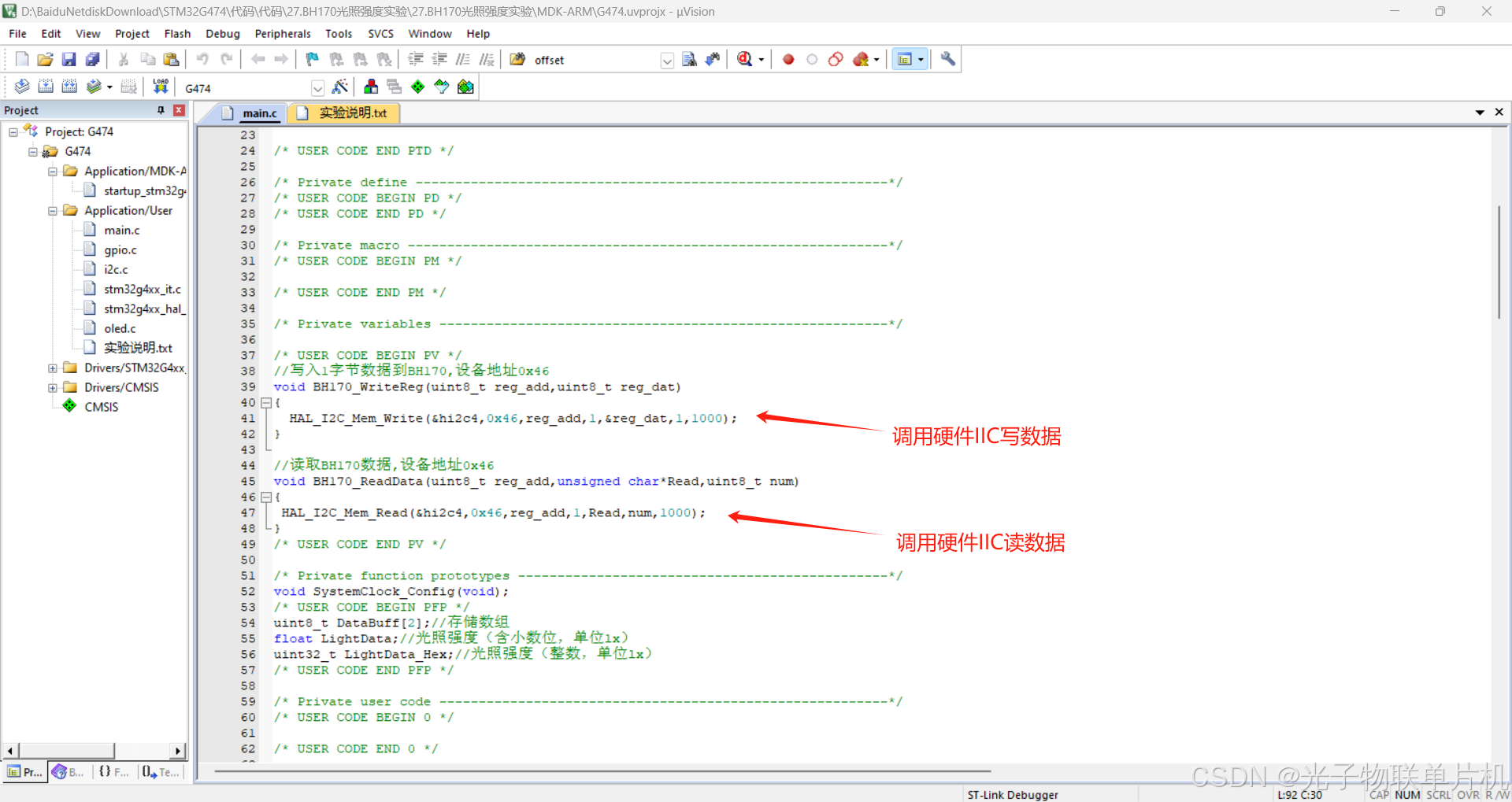1512x802 pixels.
Task: Open the offset search box dropdown
Action: click(x=667, y=61)
